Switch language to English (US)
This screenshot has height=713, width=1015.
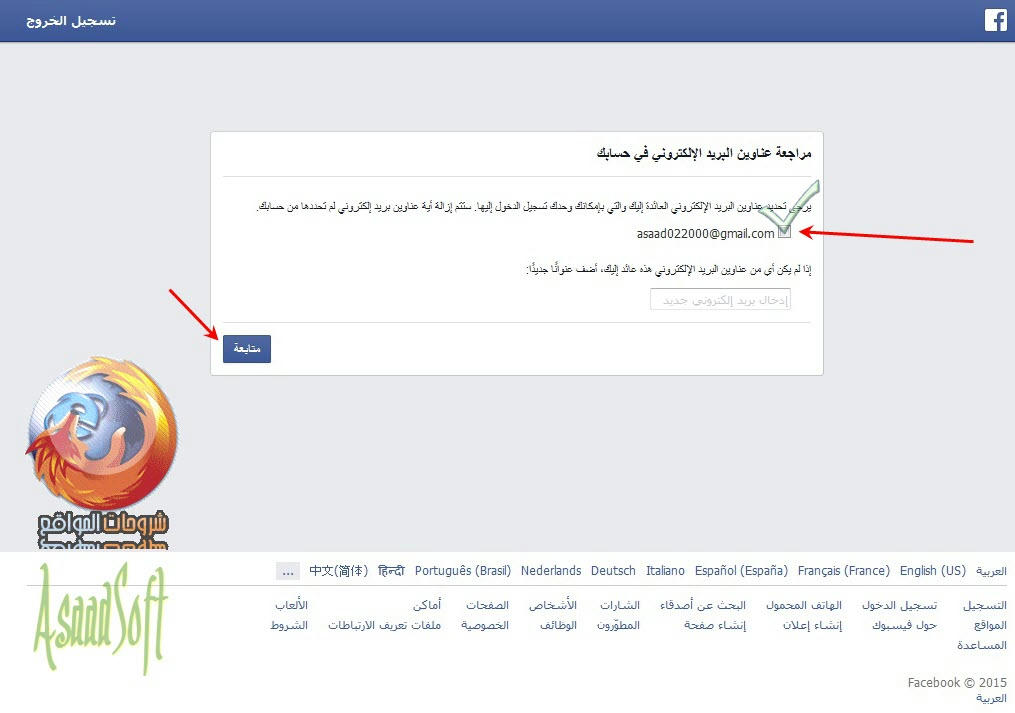click(x=932, y=571)
